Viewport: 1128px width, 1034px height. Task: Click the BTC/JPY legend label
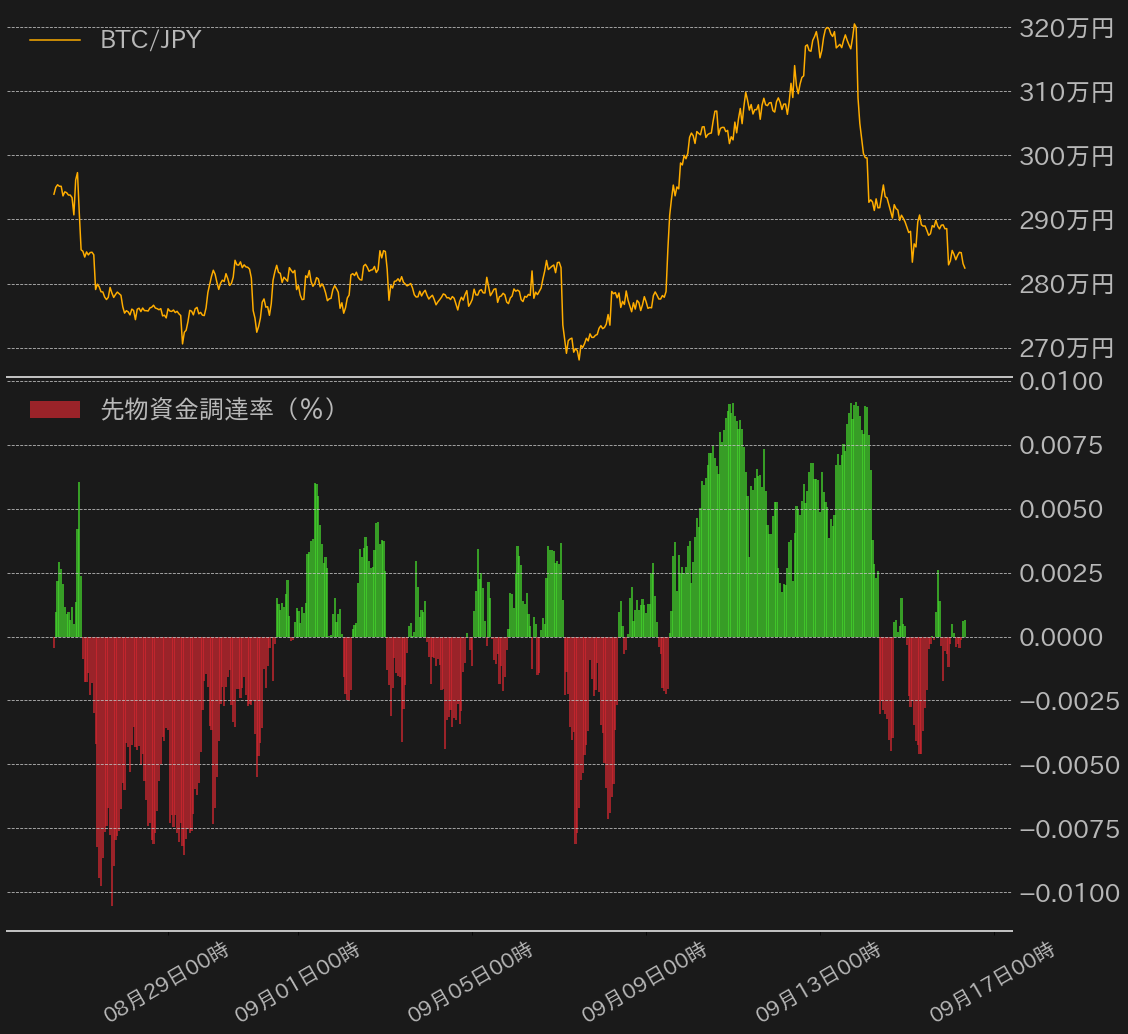[x=150, y=40]
